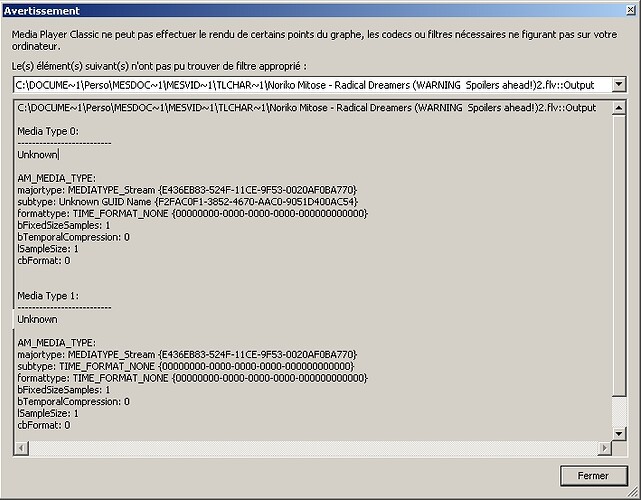
Task: Click the Fermer button
Action: tap(594, 475)
